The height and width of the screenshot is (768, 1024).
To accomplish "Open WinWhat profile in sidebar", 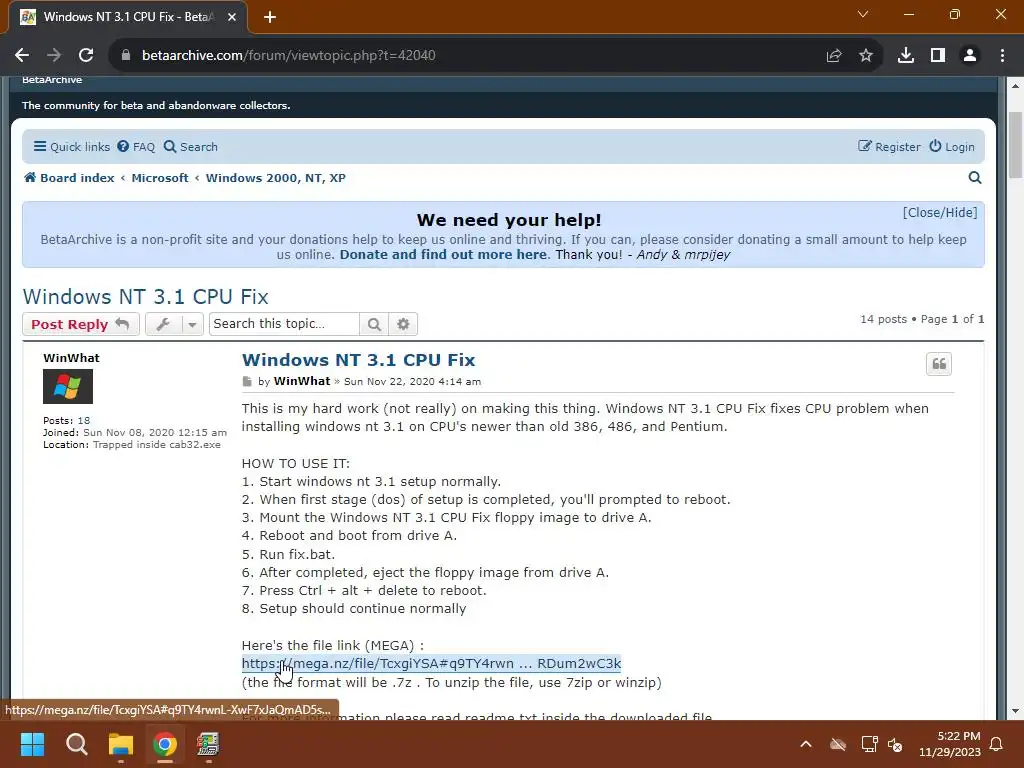I will (71, 358).
